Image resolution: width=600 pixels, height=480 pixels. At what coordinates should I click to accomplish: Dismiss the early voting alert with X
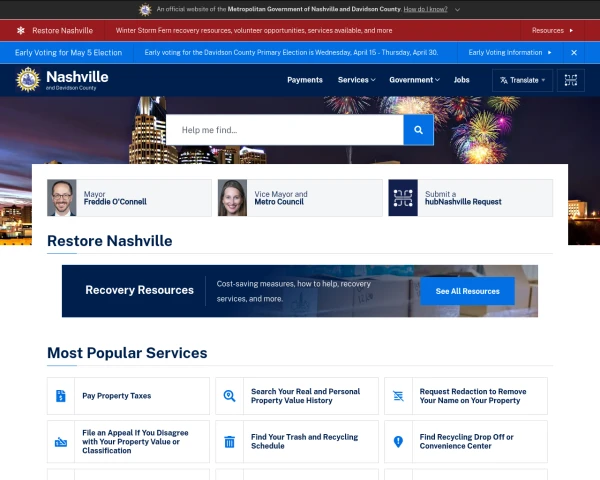pyautogui.click(x=574, y=53)
